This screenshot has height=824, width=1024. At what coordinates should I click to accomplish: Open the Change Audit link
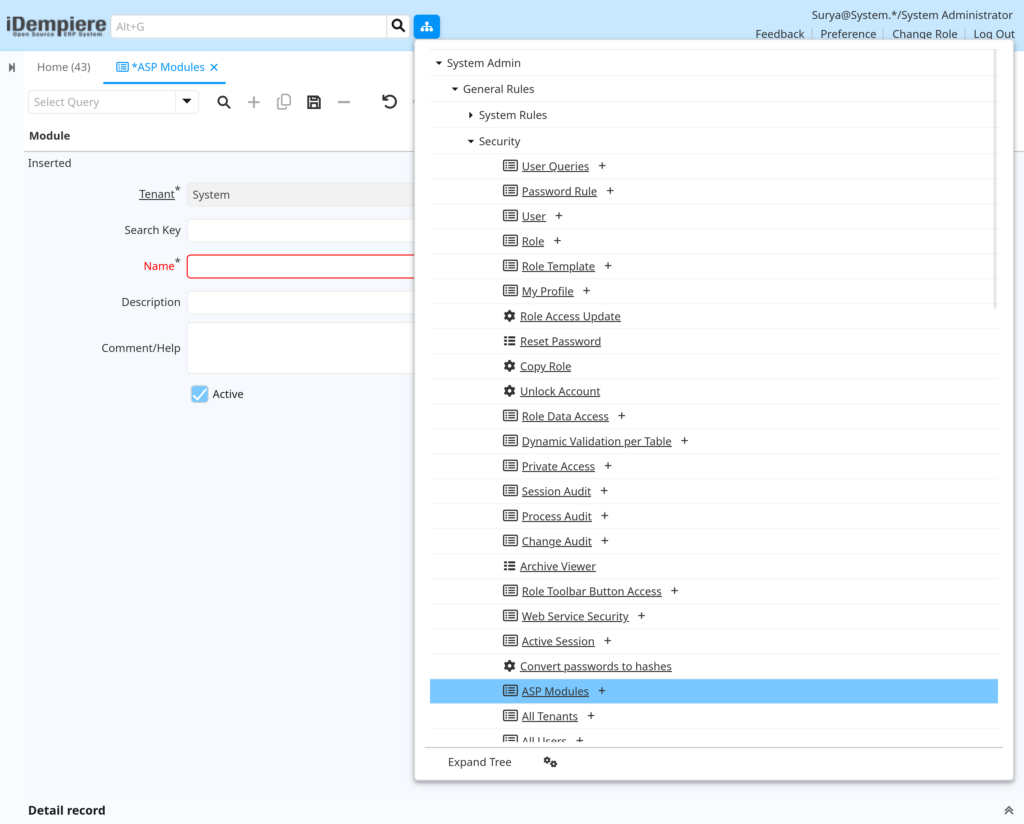556,541
